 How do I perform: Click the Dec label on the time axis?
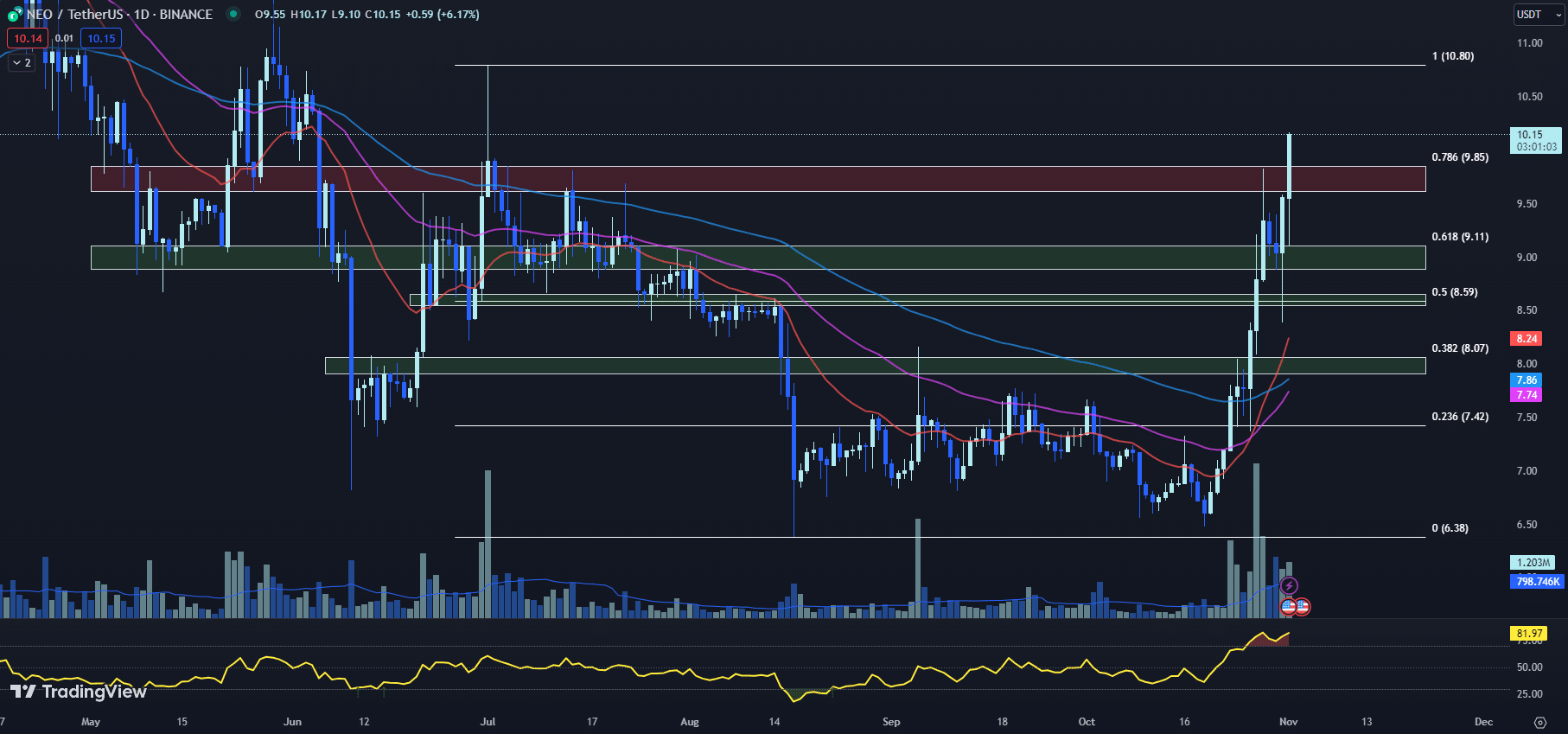click(1483, 722)
